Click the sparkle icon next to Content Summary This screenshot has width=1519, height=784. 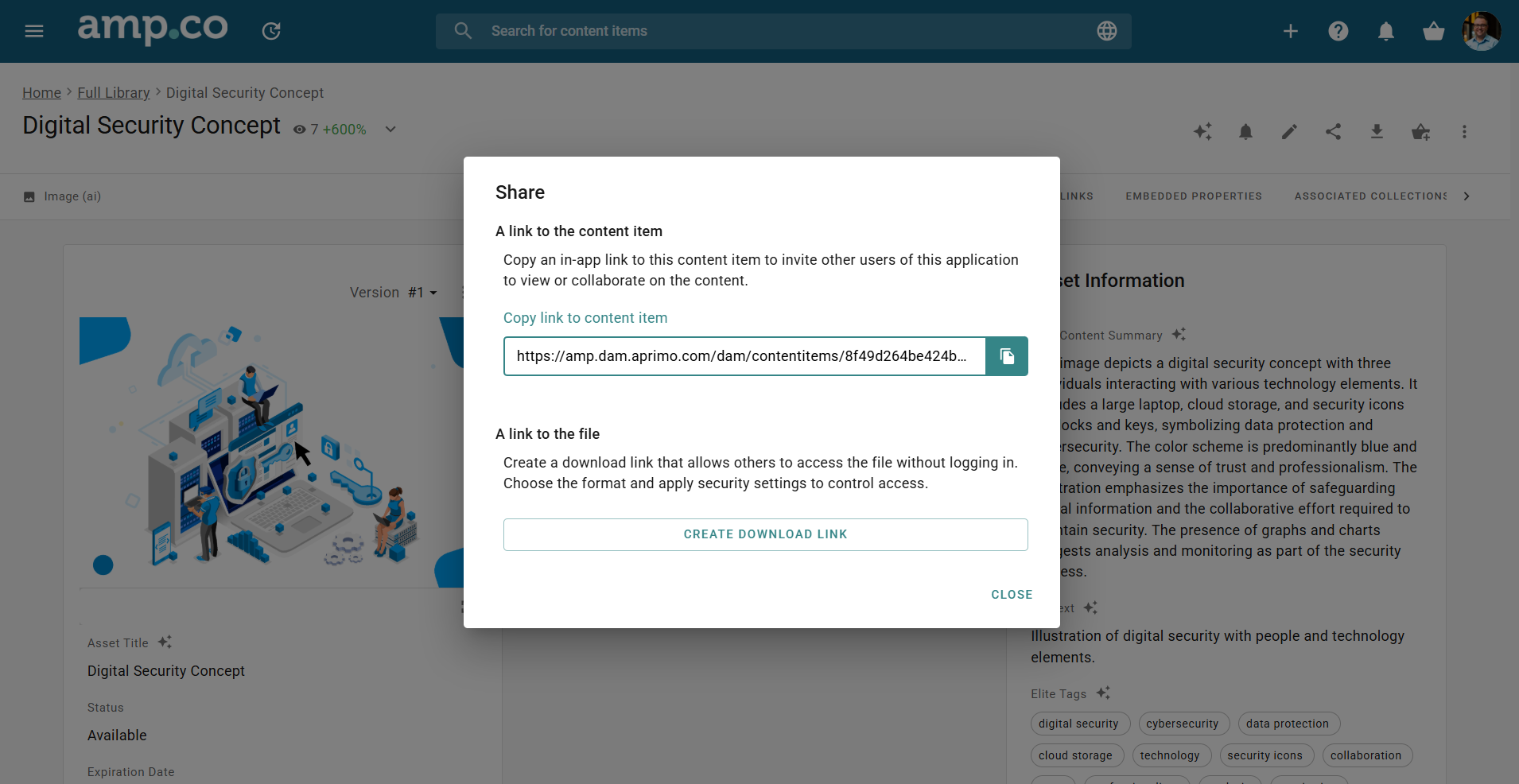[1179, 335]
